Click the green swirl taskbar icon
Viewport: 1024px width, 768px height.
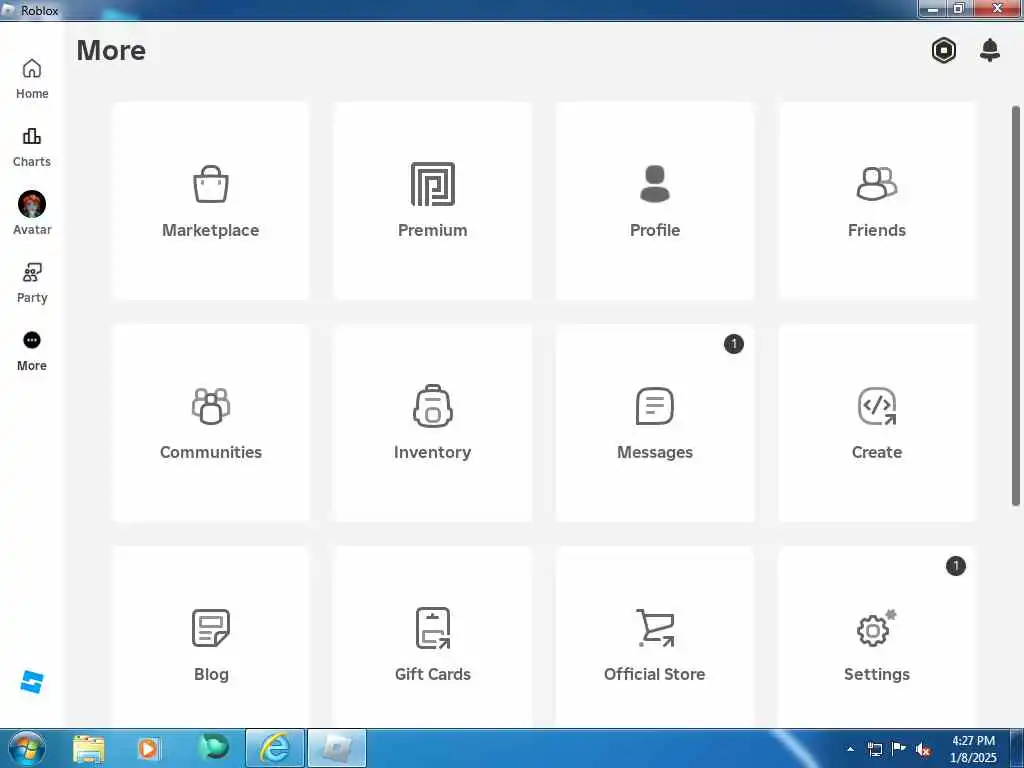pos(214,748)
